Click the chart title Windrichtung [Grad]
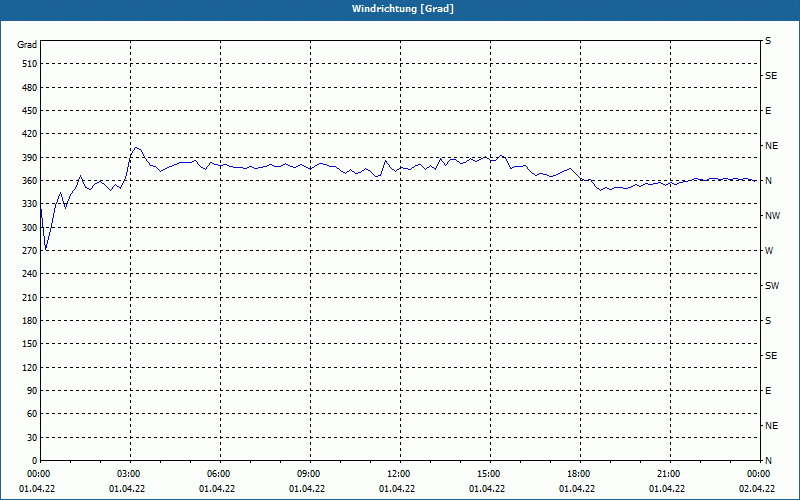 pyautogui.click(x=403, y=9)
